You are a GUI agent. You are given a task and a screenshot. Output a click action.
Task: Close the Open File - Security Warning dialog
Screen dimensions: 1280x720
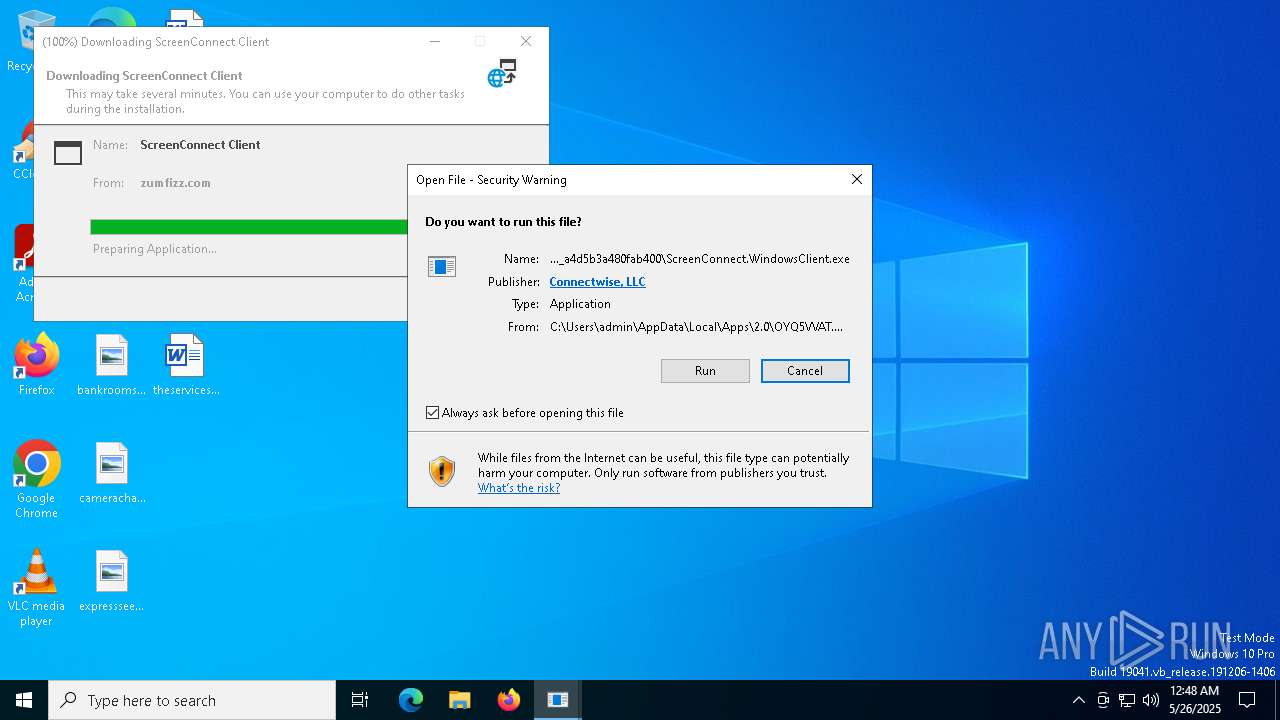click(856, 179)
